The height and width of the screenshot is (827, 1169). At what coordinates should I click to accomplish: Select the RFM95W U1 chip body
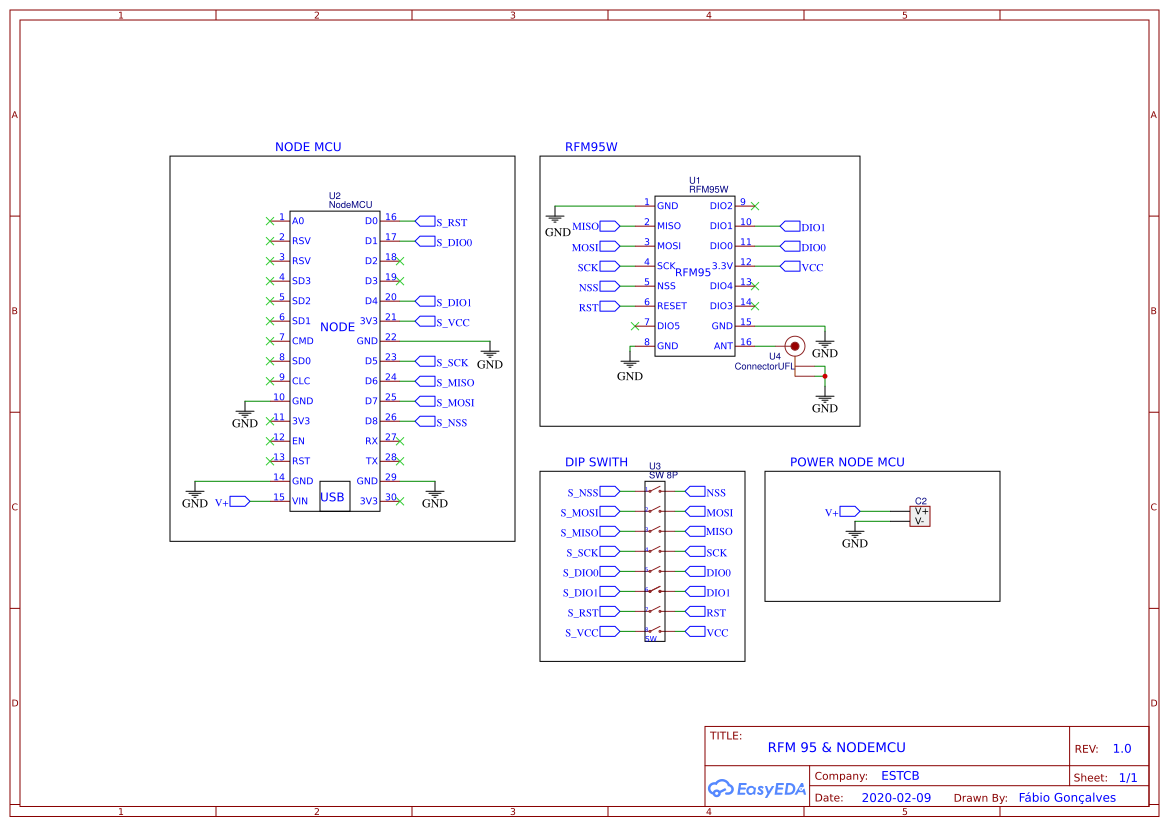[694, 275]
